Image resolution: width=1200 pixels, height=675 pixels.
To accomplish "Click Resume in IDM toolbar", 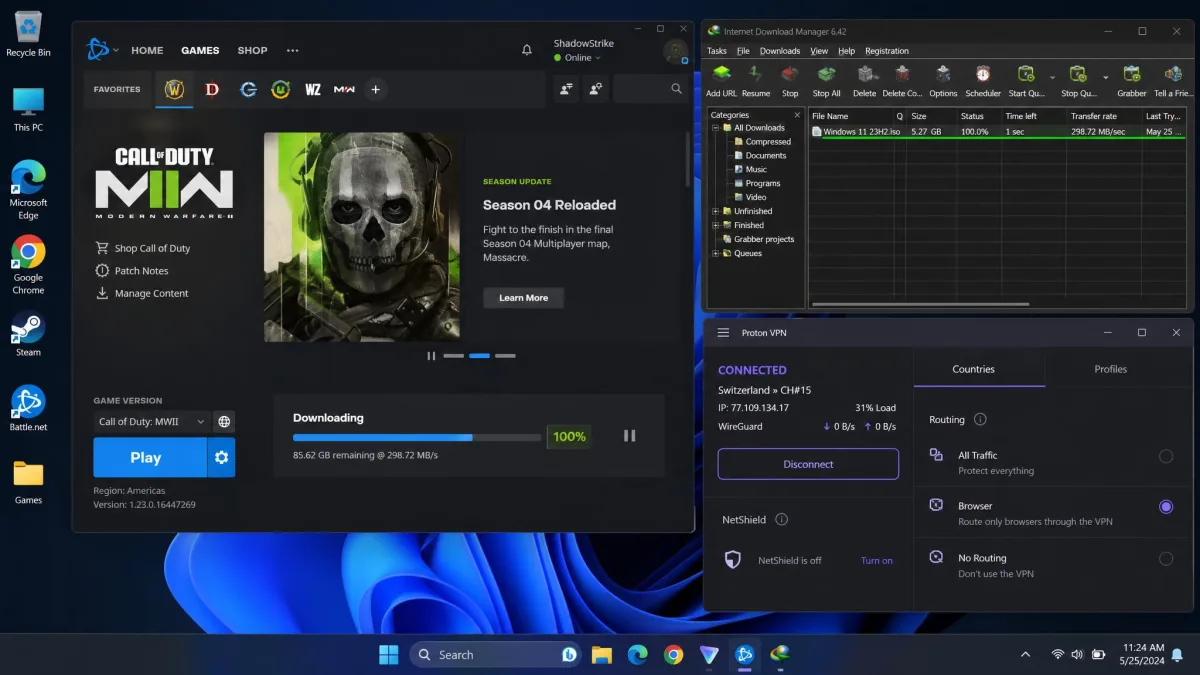I will click(x=756, y=80).
